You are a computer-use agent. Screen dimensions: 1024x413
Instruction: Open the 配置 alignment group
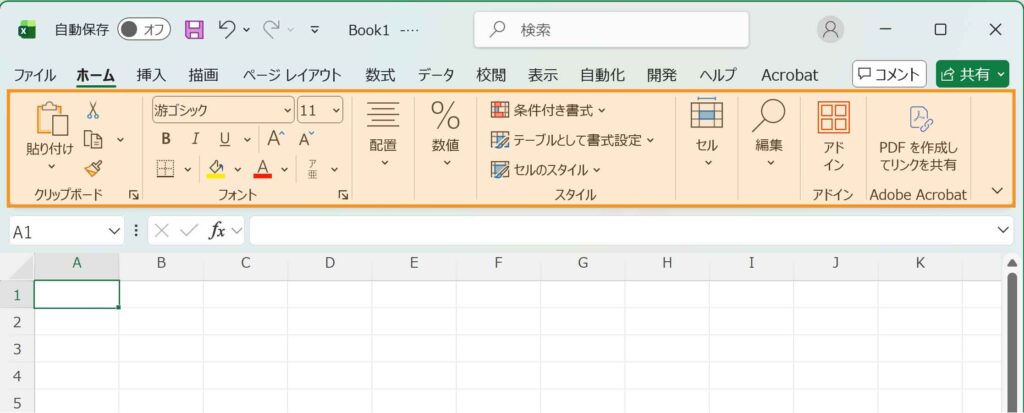pyautogui.click(x=383, y=134)
